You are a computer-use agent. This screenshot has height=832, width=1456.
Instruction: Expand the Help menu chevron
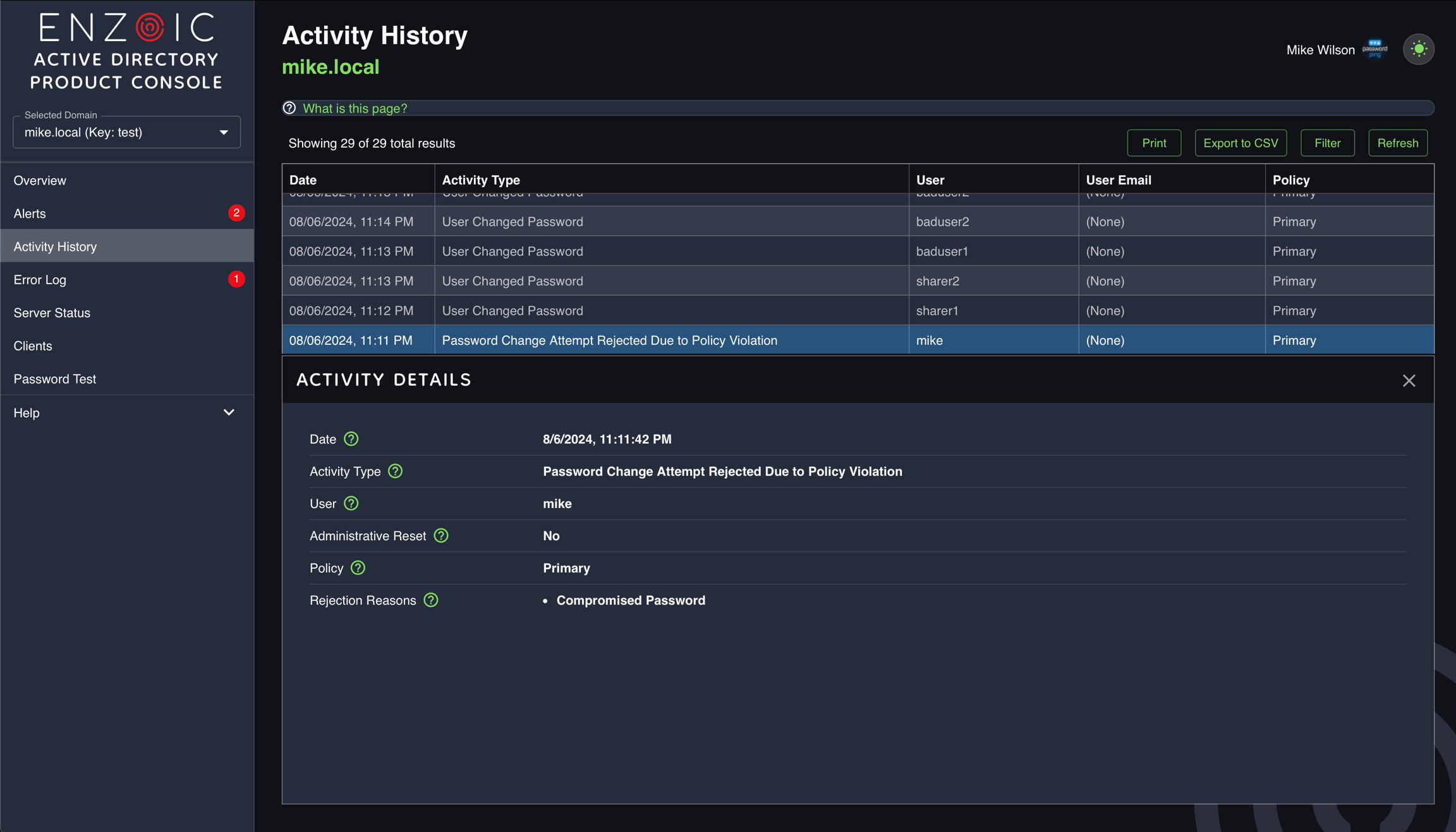(229, 413)
